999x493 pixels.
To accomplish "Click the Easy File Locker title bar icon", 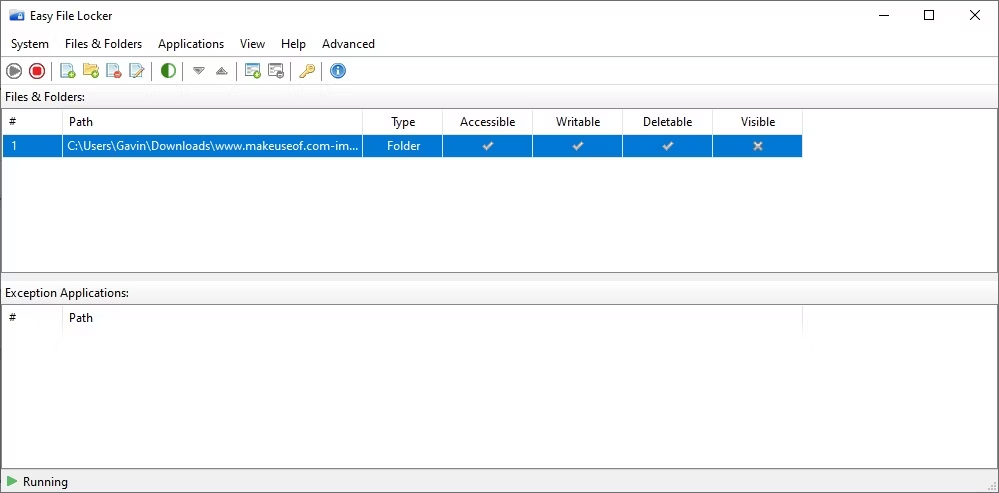I will click(x=17, y=15).
